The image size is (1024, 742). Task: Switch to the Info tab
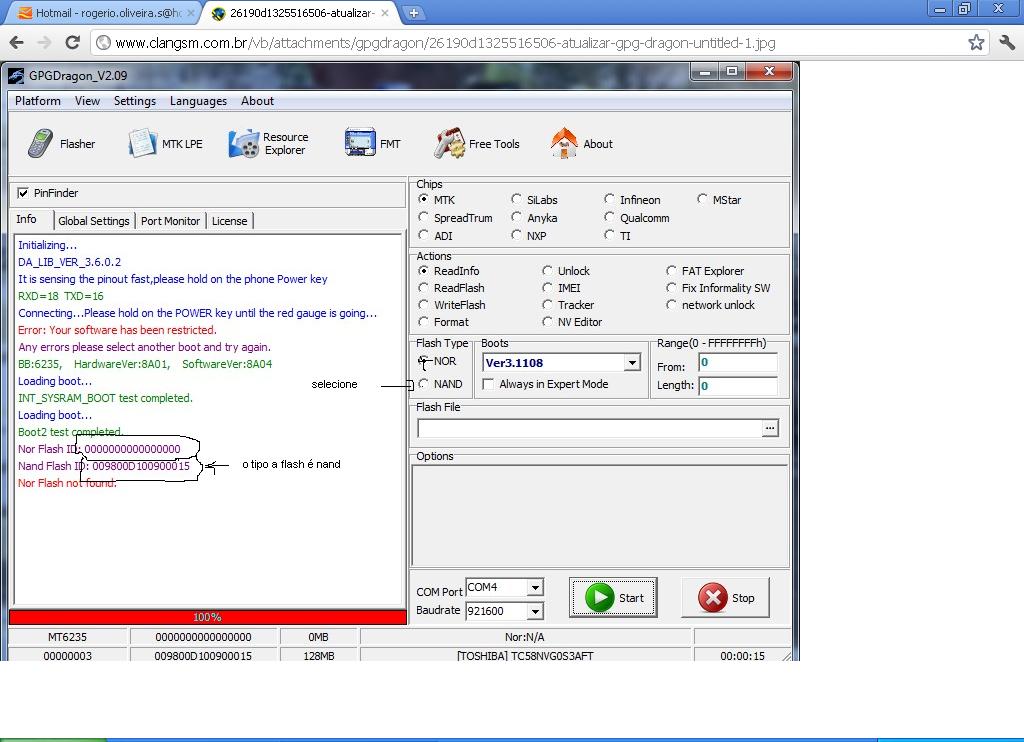27,219
